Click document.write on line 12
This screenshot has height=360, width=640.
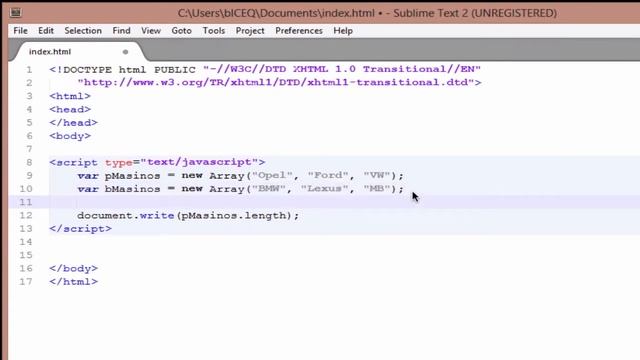(126, 216)
